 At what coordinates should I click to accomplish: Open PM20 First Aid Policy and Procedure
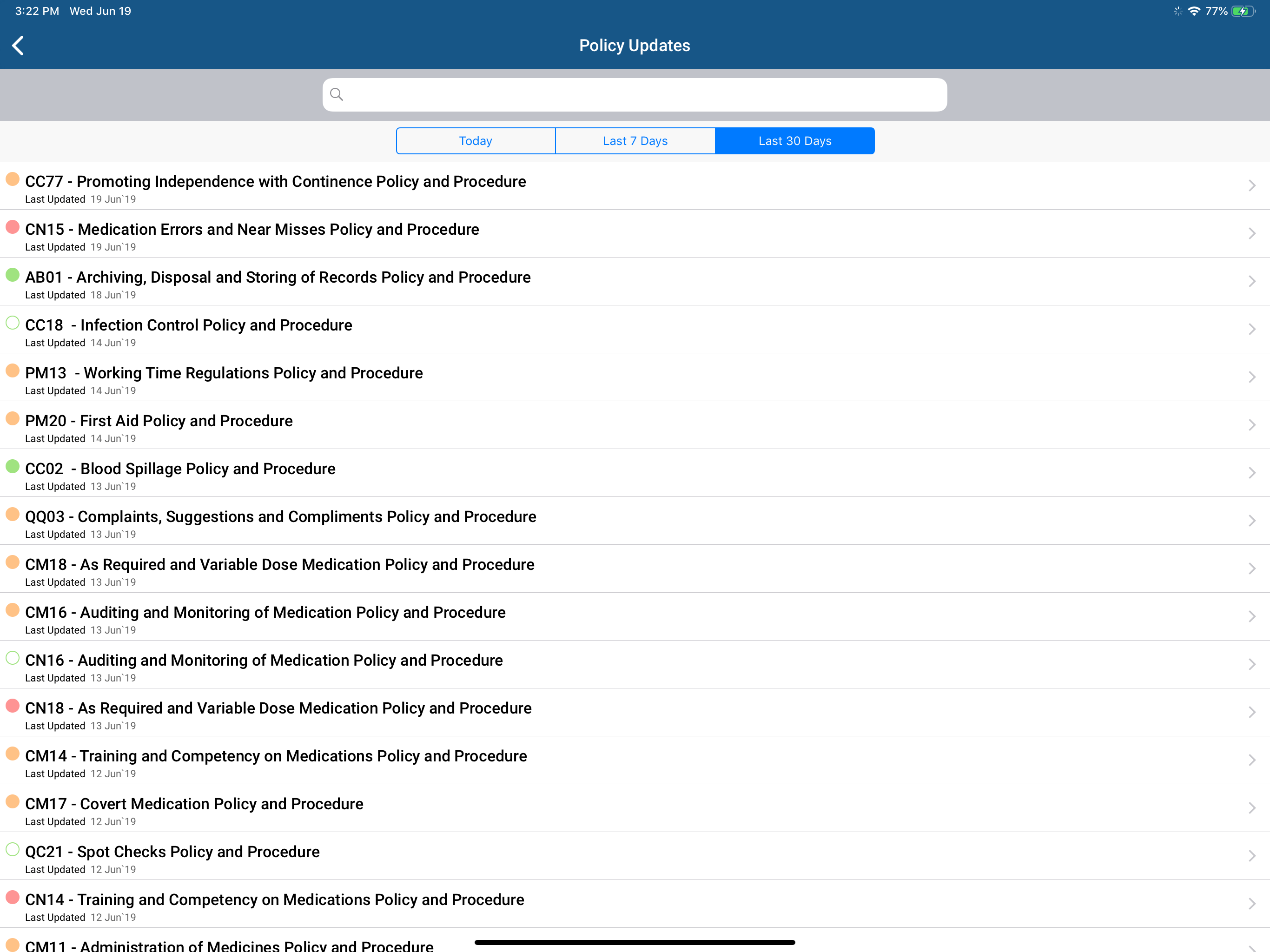(x=159, y=421)
